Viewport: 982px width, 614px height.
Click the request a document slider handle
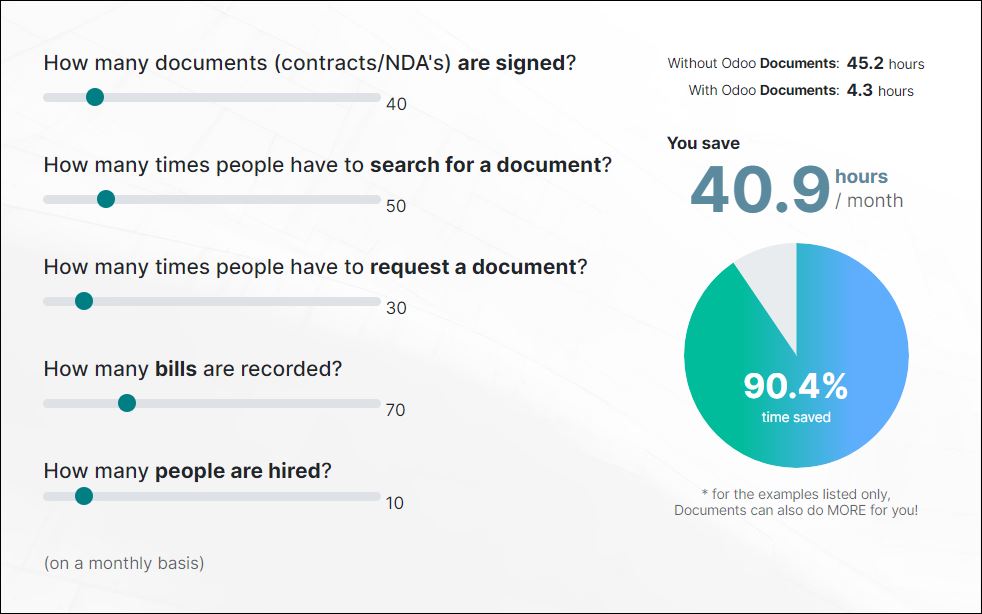(84, 301)
